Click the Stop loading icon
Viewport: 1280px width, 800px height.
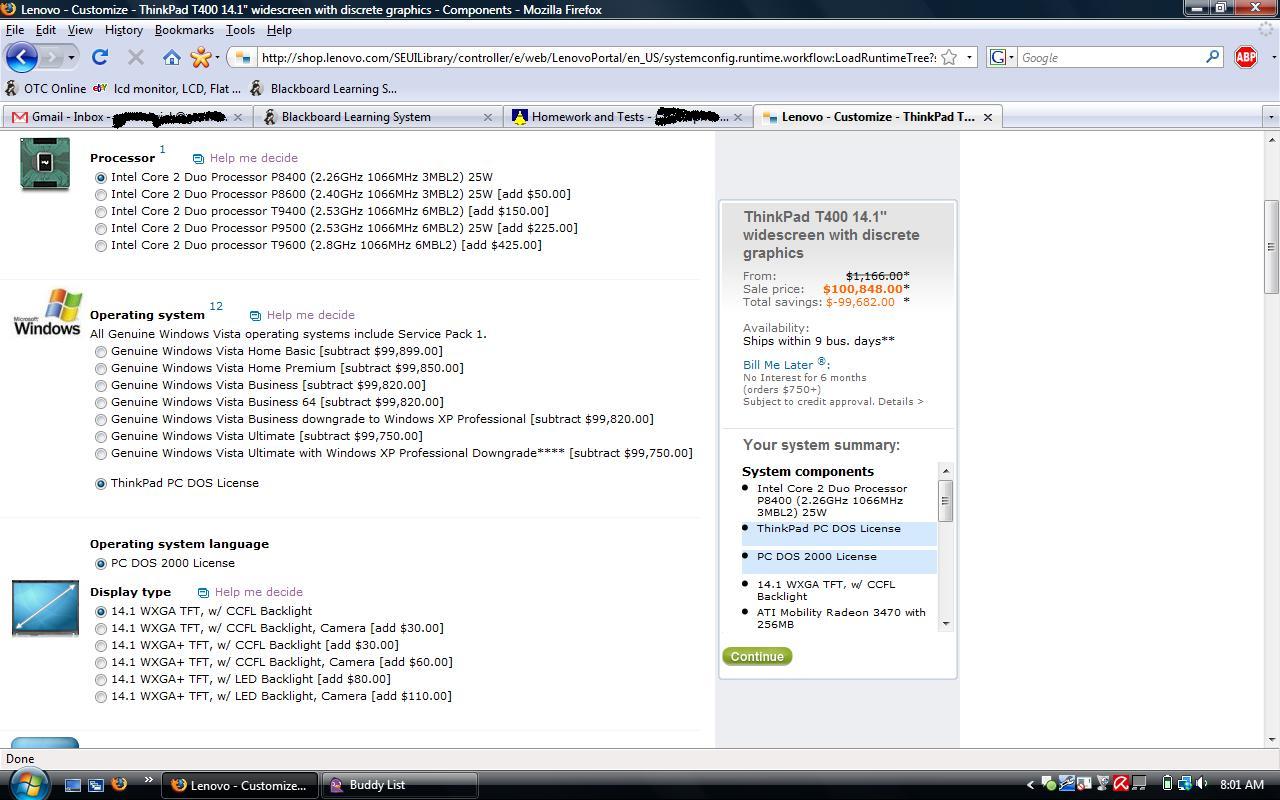pos(136,57)
